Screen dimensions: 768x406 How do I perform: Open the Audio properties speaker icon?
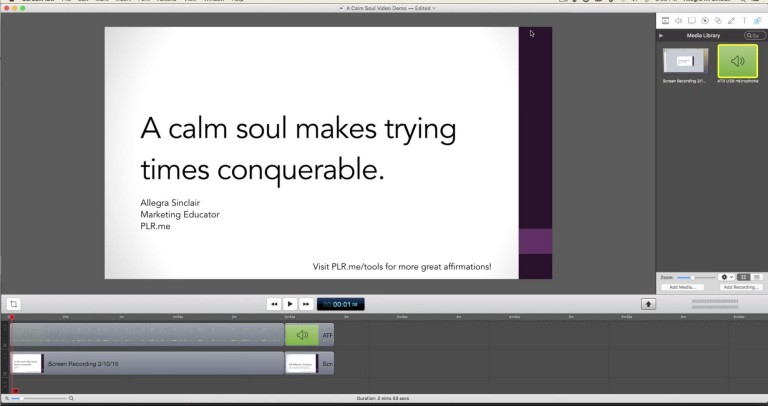coord(678,21)
